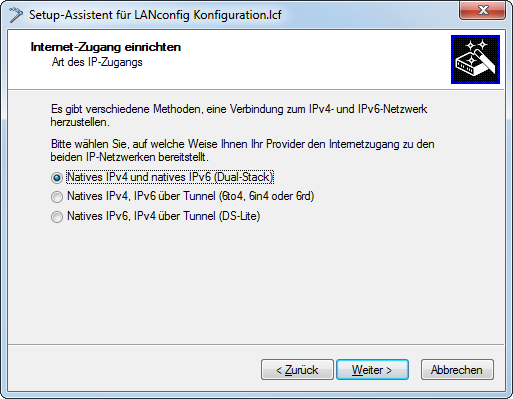Cancel the wizard via Abbrechen
The width and height of the screenshot is (513, 399).
click(457, 369)
